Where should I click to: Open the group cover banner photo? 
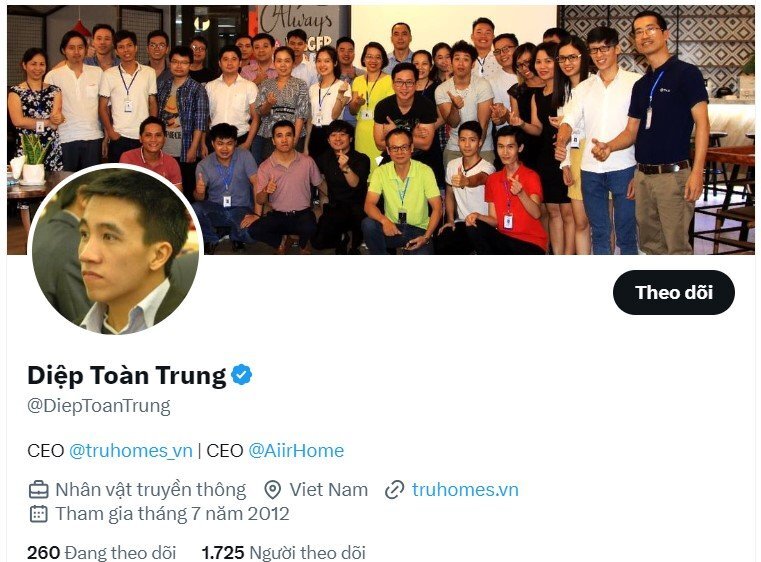tap(380, 130)
